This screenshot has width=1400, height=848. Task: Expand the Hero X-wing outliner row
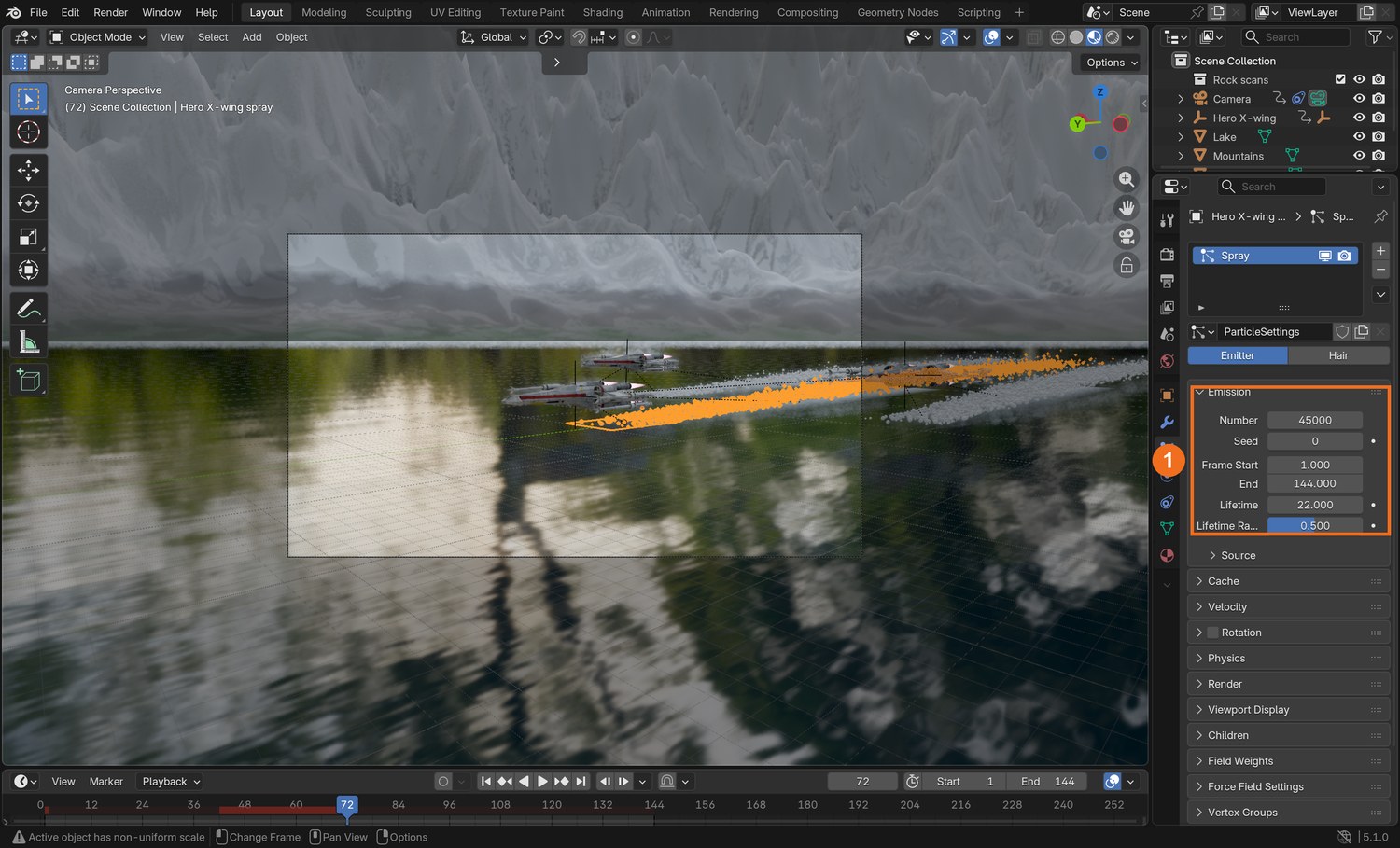click(1181, 118)
